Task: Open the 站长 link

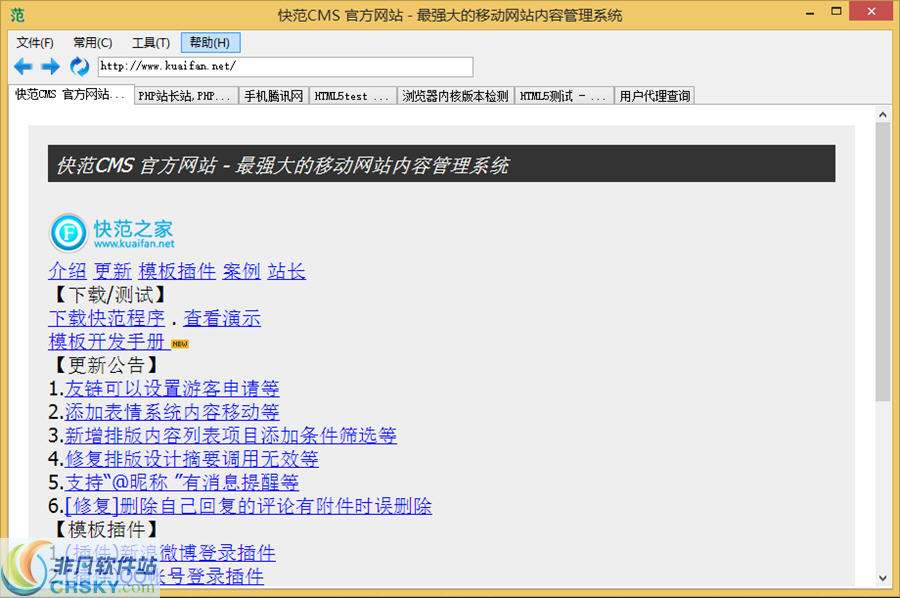Action: (x=286, y=271)
